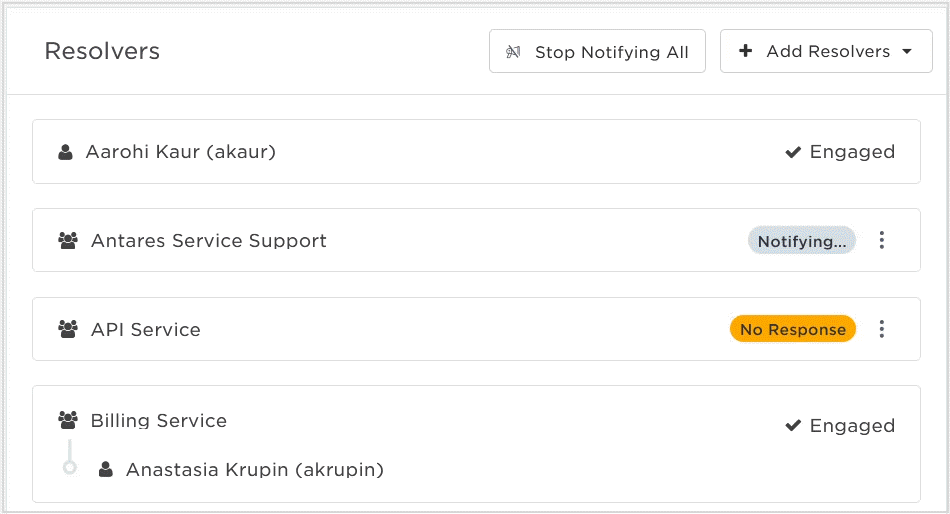Viewport: 950px width, 514px height.
Task: Open the three-dot menu for Antares Service Support
Action: [882, 240]
